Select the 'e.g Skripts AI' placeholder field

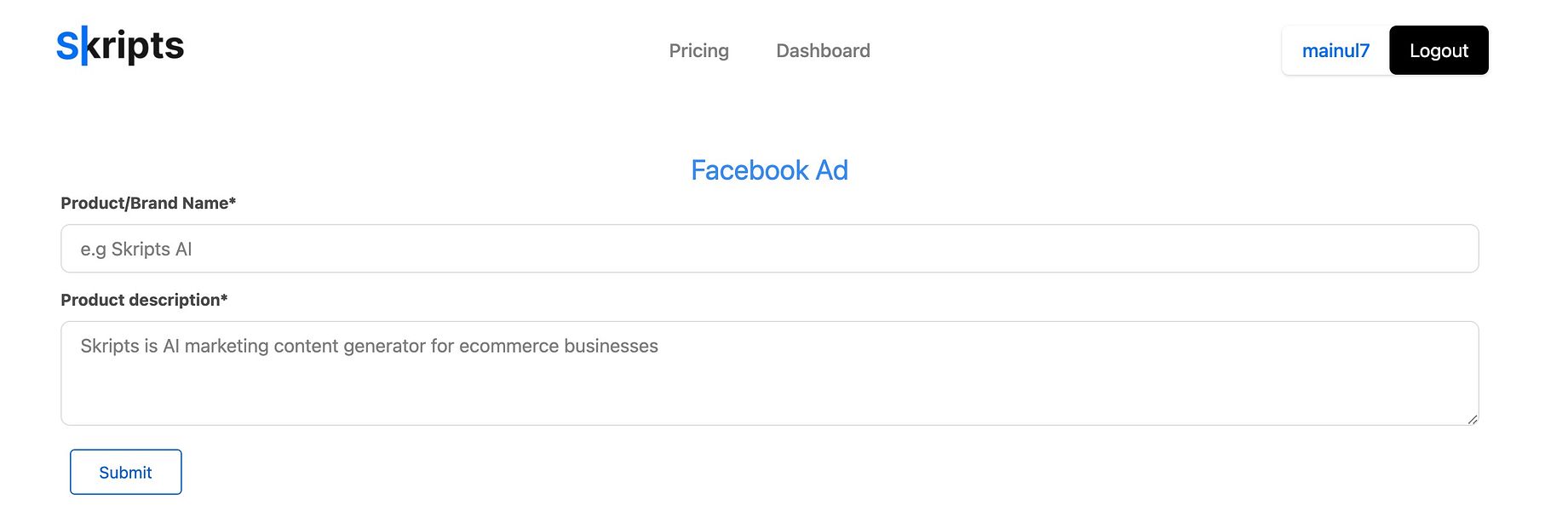(x=769, y=249)
